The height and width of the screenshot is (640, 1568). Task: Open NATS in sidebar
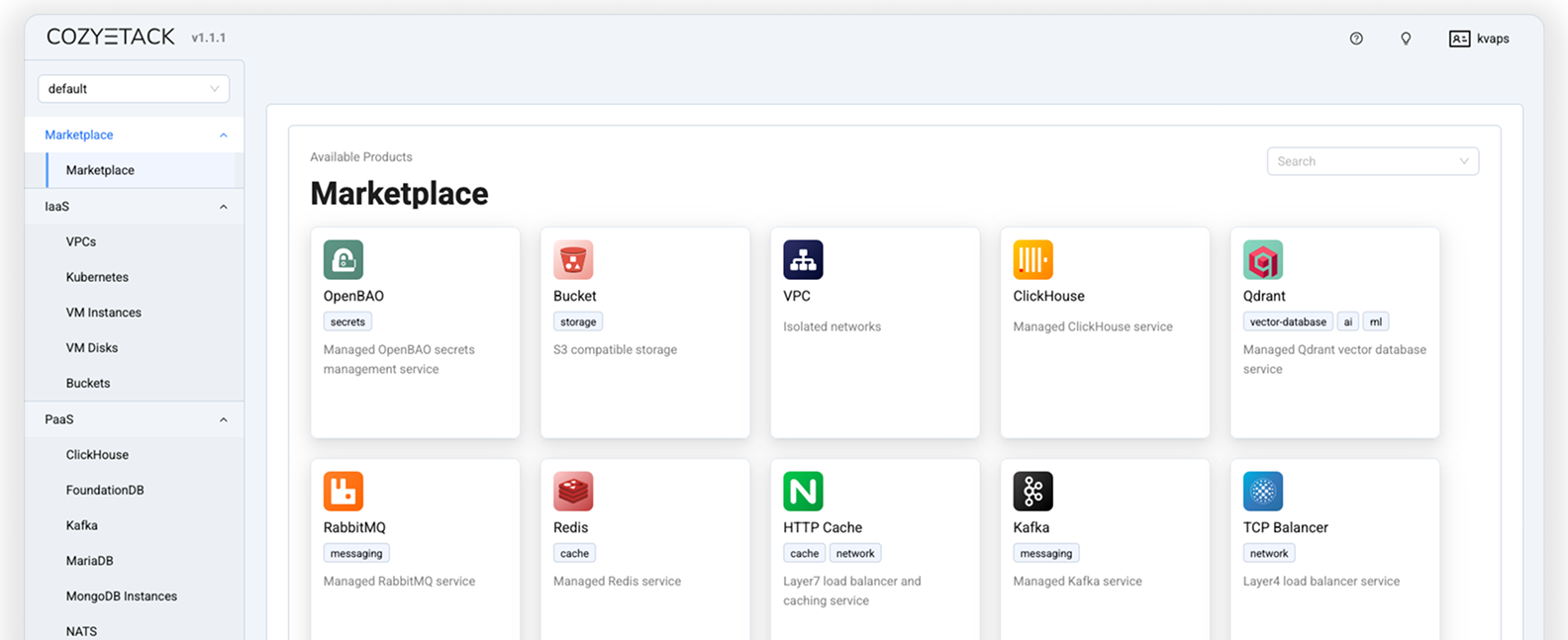point(81,631)
